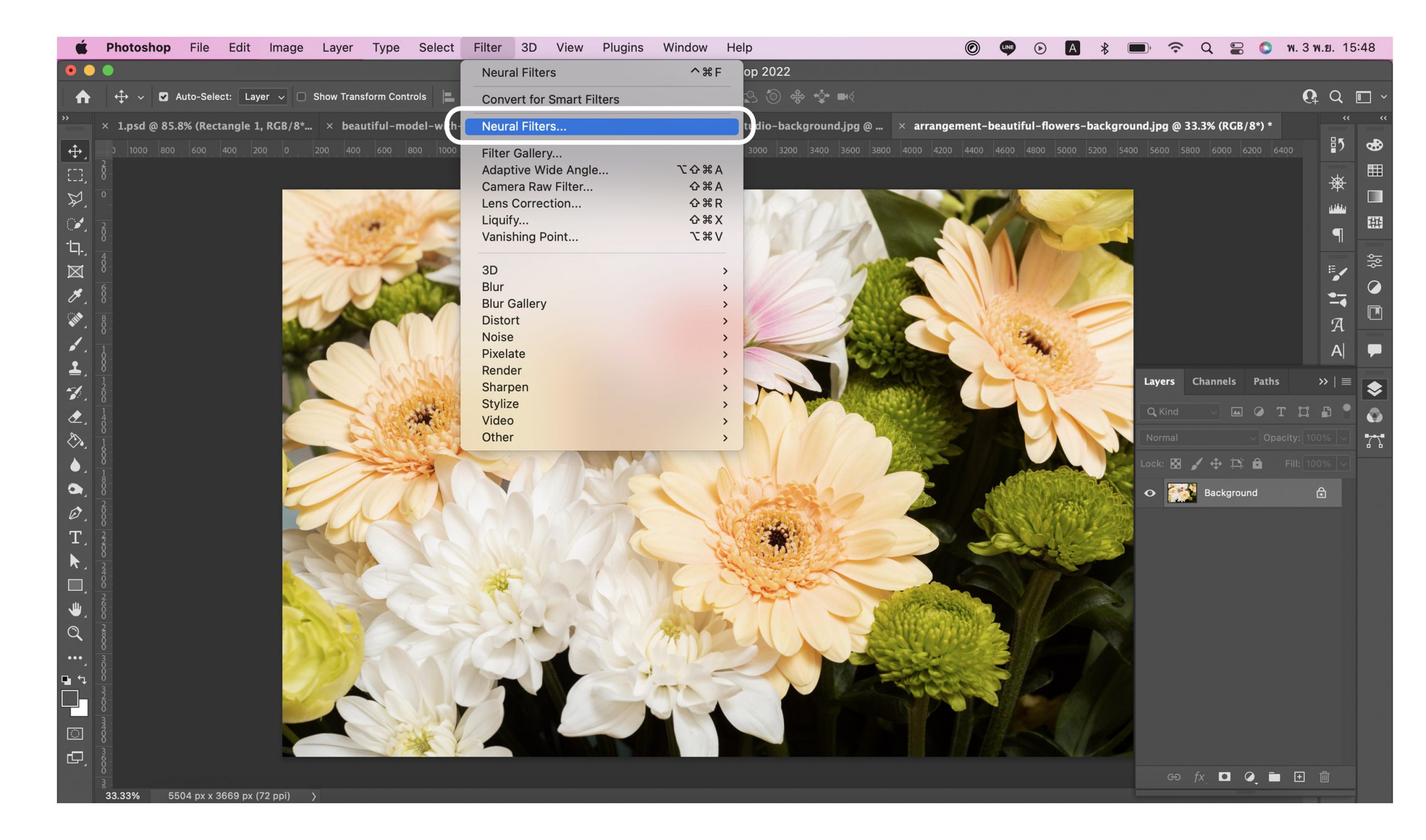Select the Crop tool
Screen dimensions: 1426x840
75,247
